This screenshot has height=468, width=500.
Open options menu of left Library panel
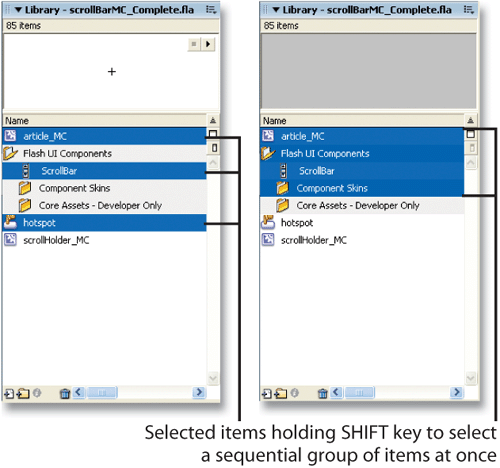point(211,10)
